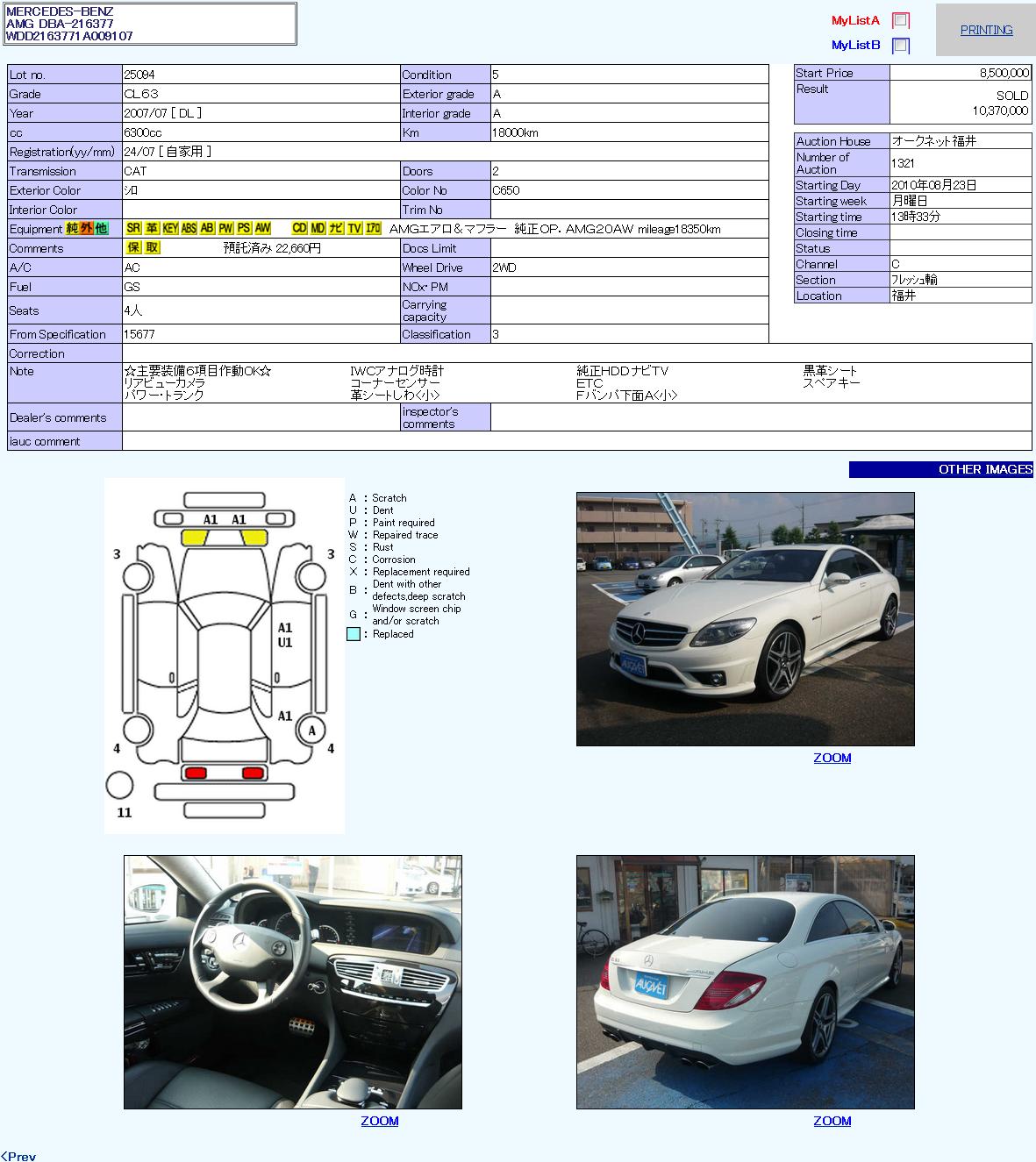The image size is (1036, 1162).
Task: Select the seats value 4人
Action: (x=133, y=310)
